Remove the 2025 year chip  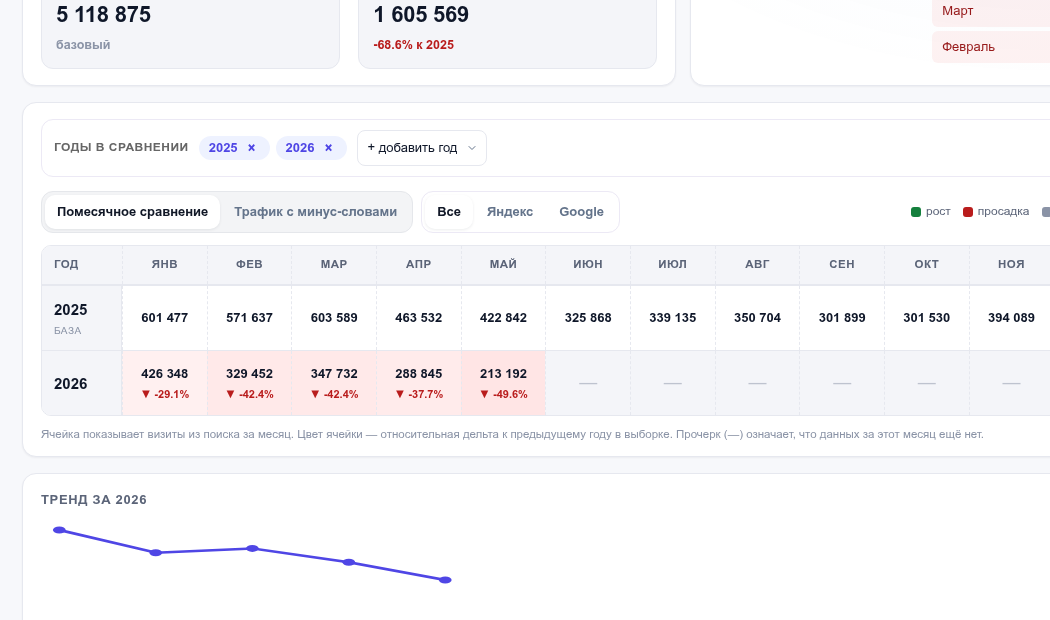point(252,148)
